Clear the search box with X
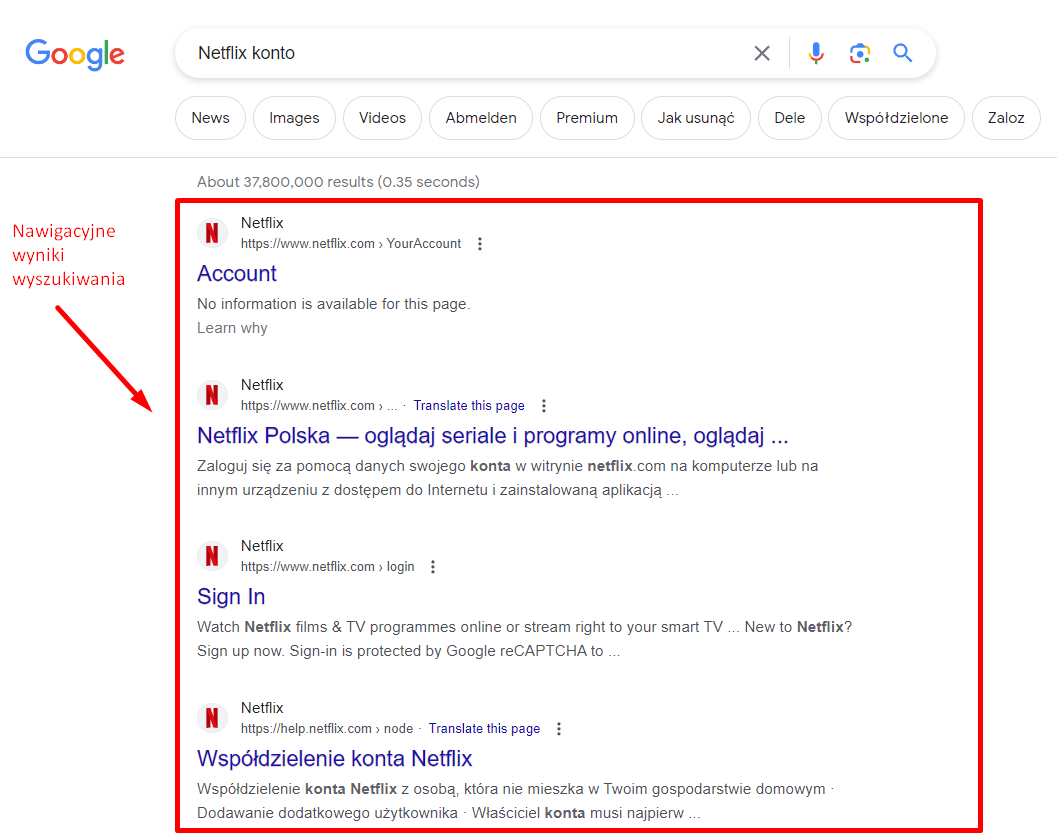Viewport: 1057px width, 837px height. coord(762,53)
